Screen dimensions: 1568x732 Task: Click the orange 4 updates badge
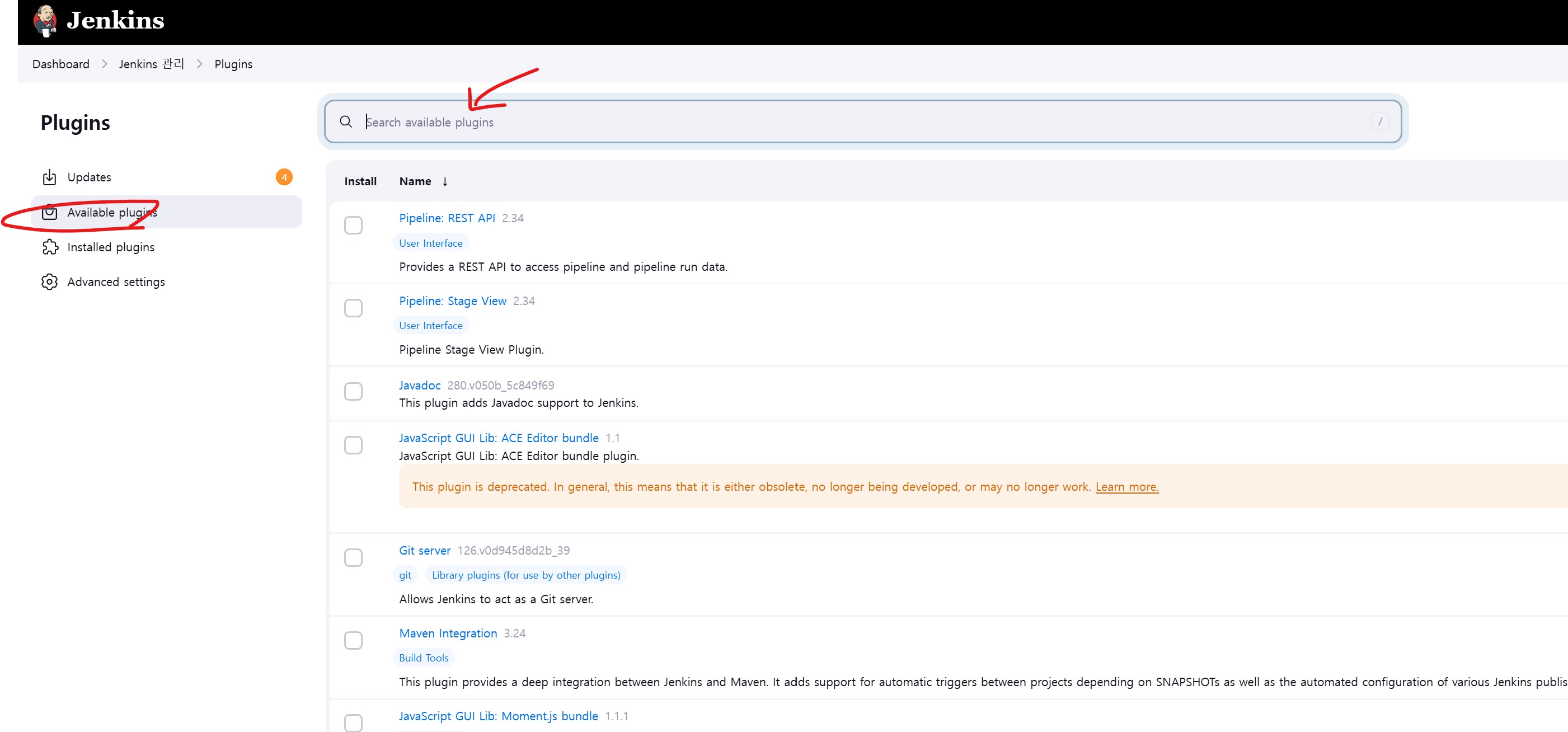click(284, 177)
